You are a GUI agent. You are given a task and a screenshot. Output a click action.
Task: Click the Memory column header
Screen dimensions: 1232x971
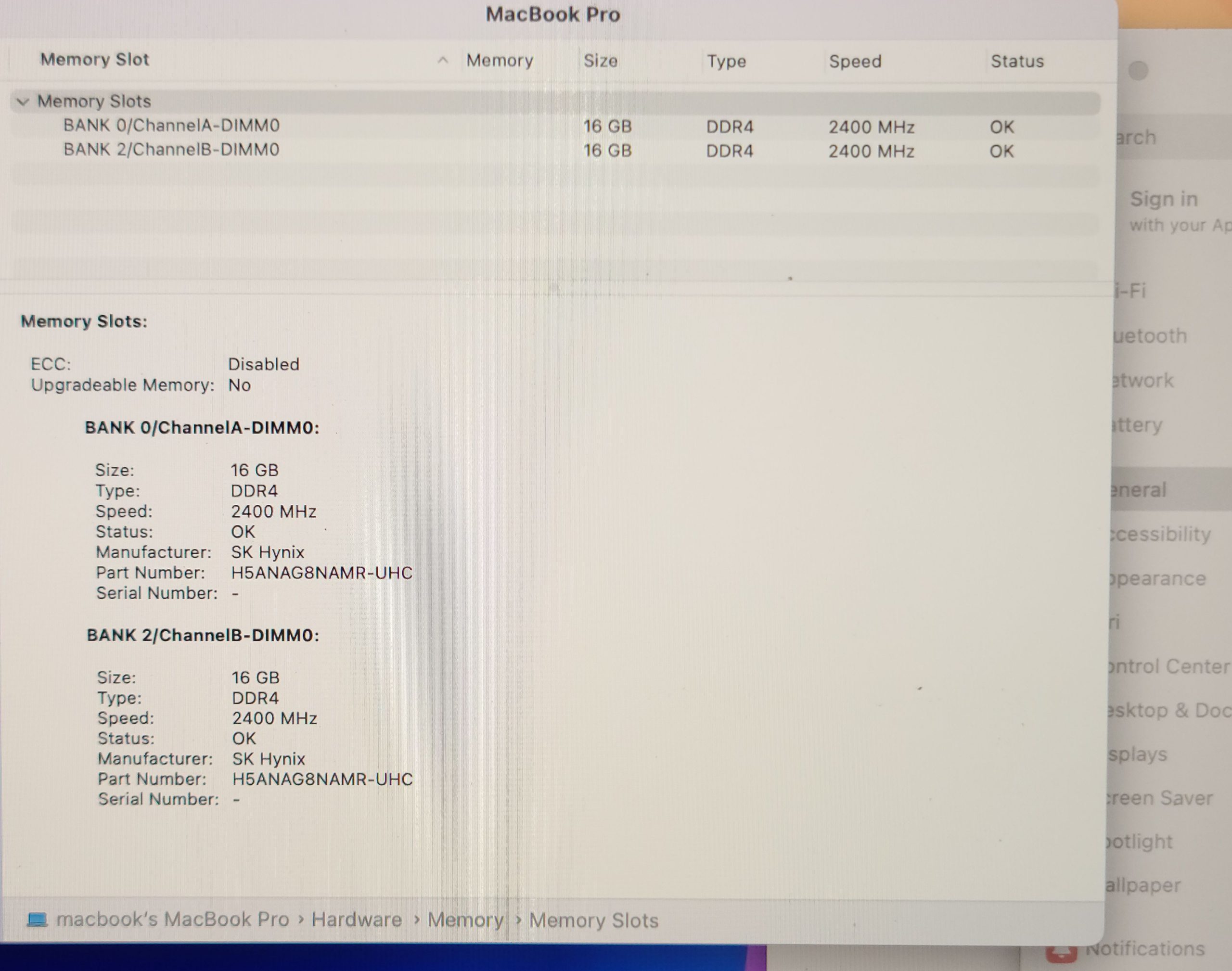(x=499, y=61)
